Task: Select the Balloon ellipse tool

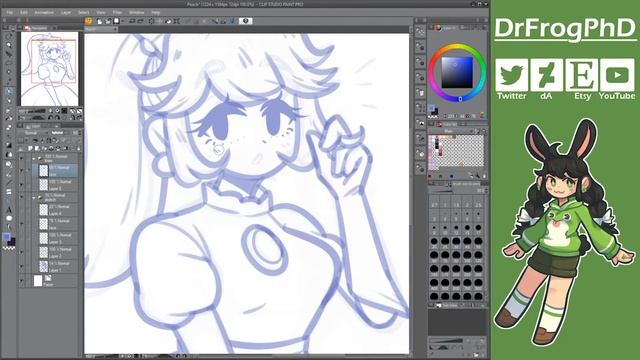Action: (x=9, y=218)
